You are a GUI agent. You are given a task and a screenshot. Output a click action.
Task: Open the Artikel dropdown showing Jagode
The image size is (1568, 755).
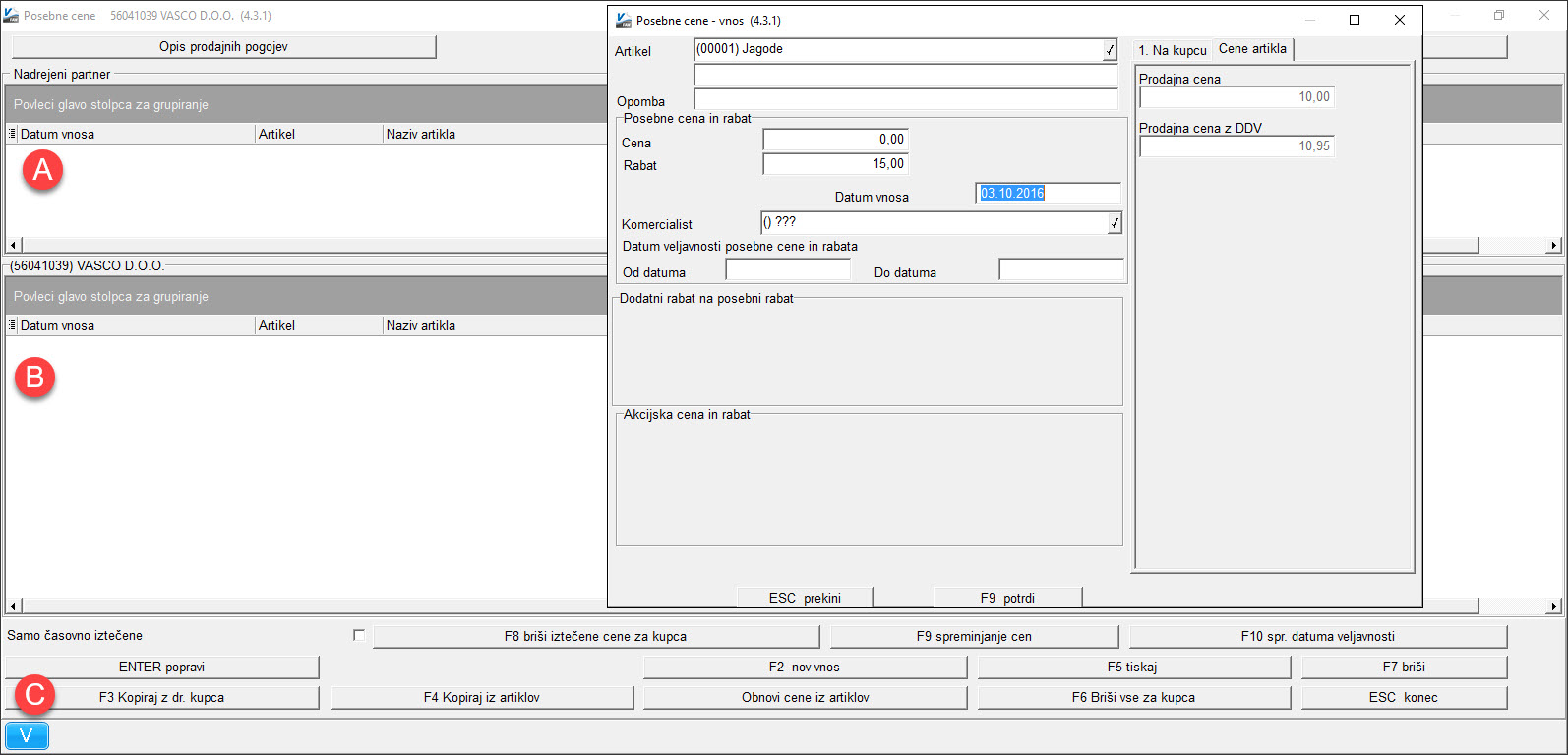1110,49
